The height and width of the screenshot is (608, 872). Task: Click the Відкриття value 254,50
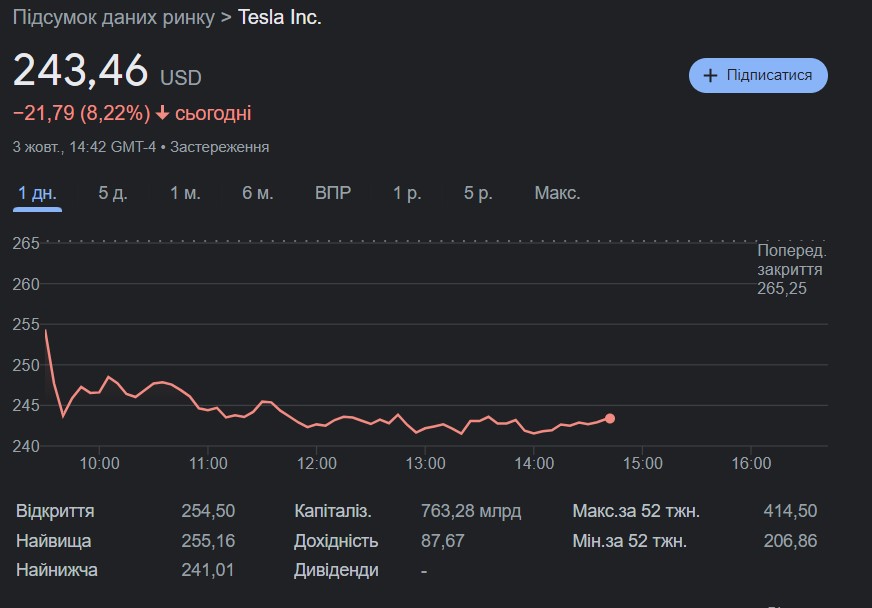(x=208, y=511)
